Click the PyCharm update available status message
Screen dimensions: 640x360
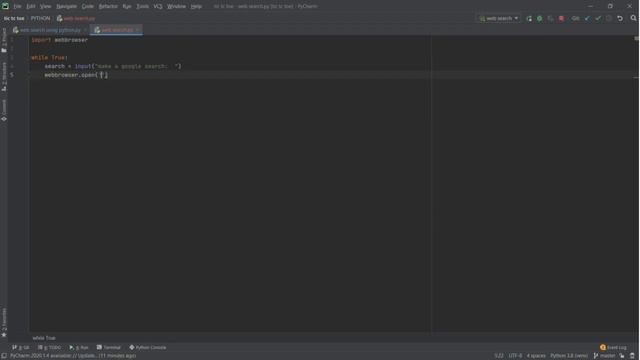(x=73, y=356)
